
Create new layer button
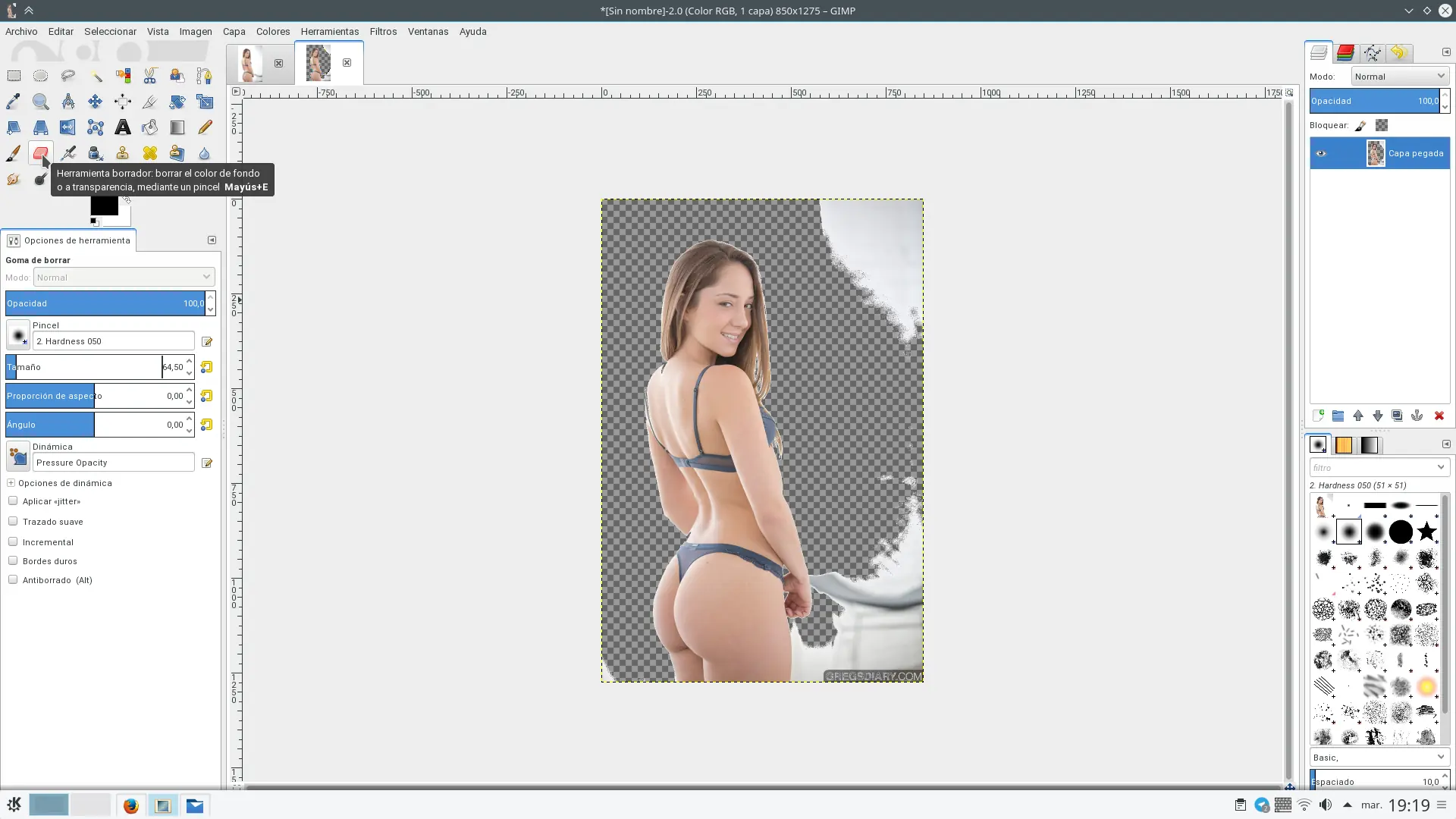[1318, 416]
